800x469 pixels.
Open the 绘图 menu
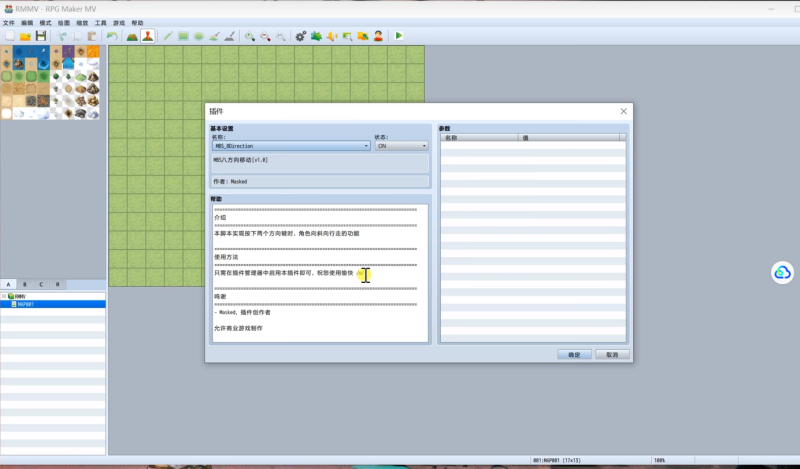(x=64, y=23)
